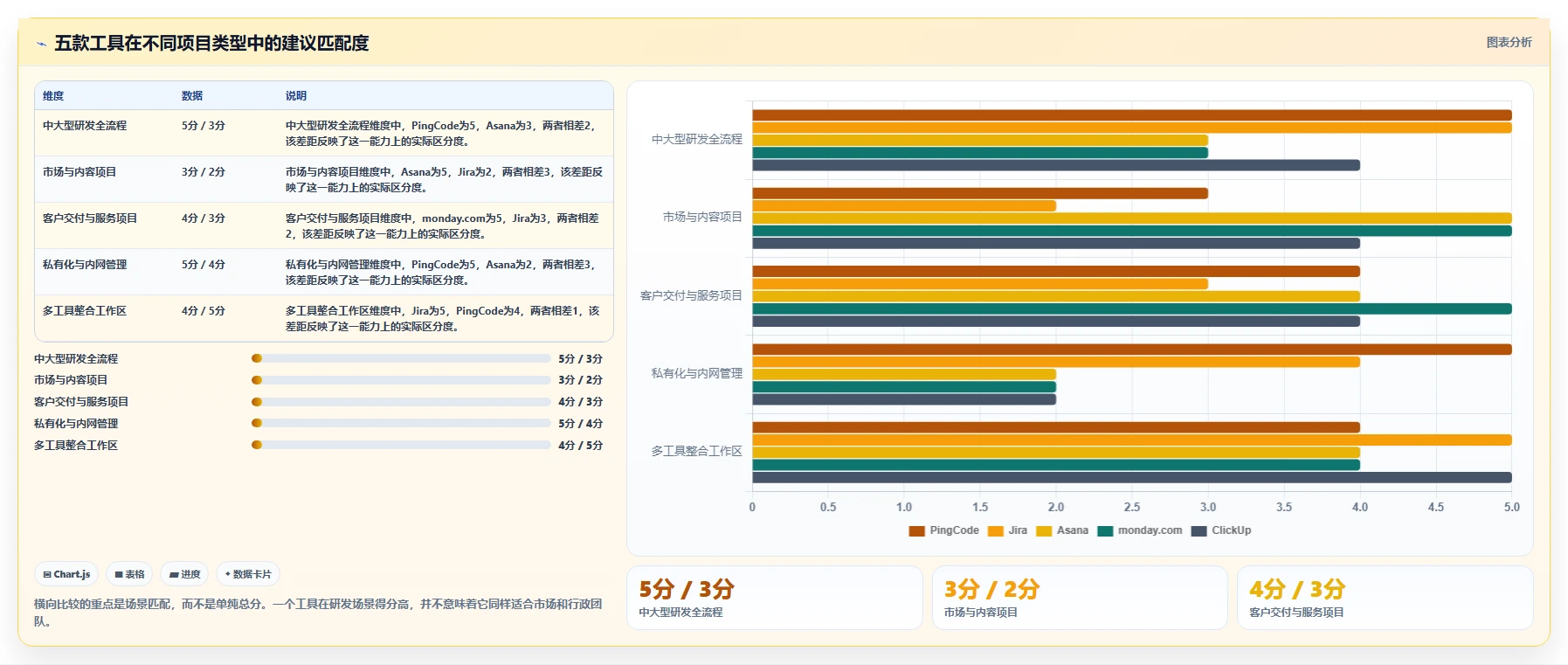The image size is (1568, 665).
Task: Click the table description mentioning monday.com为5，Jira为3
Action: 442,225
